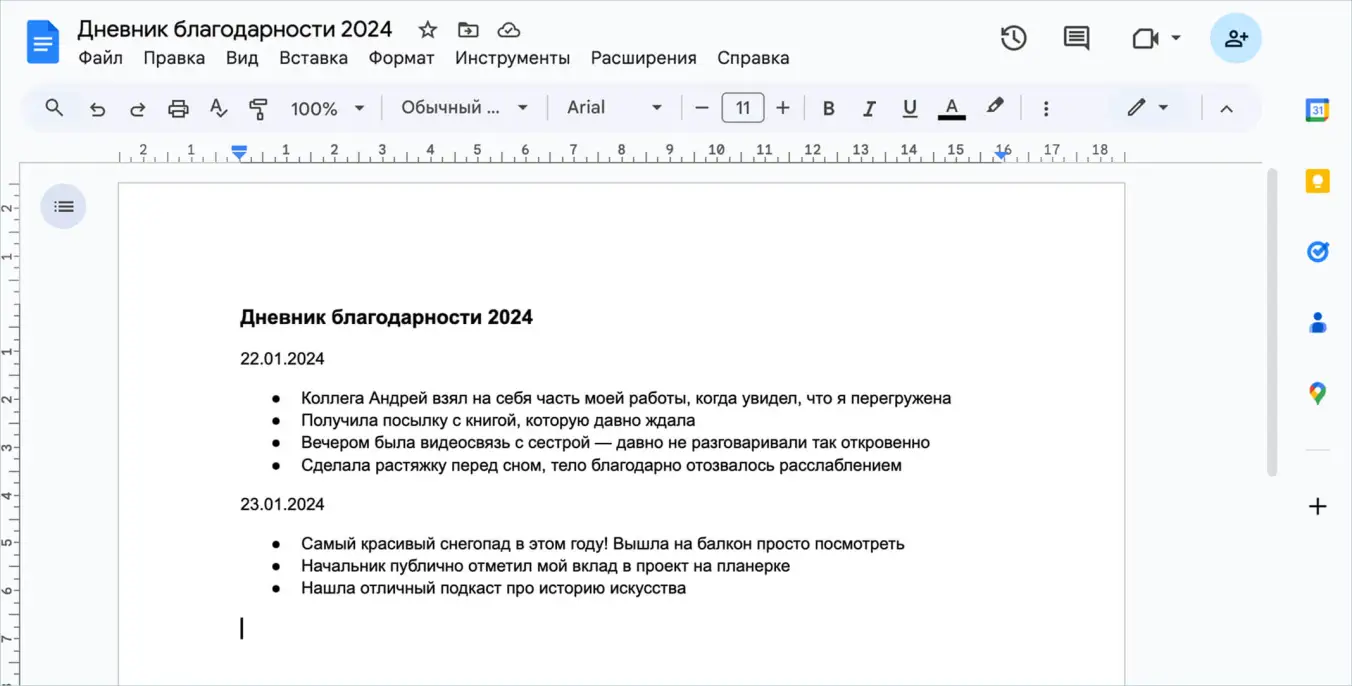Image resolution: width=1352 pixels, height=686 pixels.
Task: Open the zoom level dropdown showing 100%
Action: point(327,107)
